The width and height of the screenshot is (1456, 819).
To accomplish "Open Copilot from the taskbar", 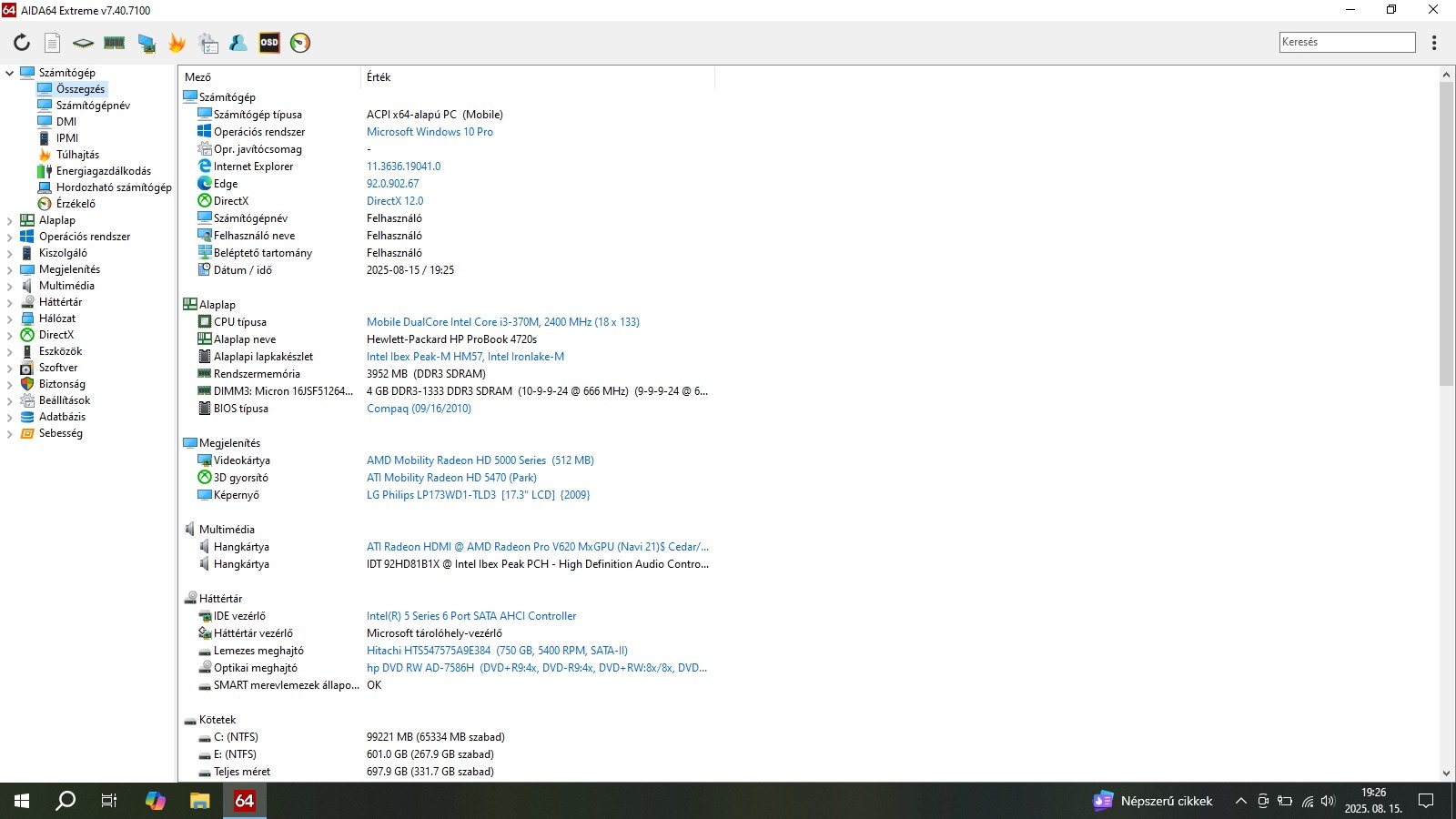I will [x=156, y=801].
